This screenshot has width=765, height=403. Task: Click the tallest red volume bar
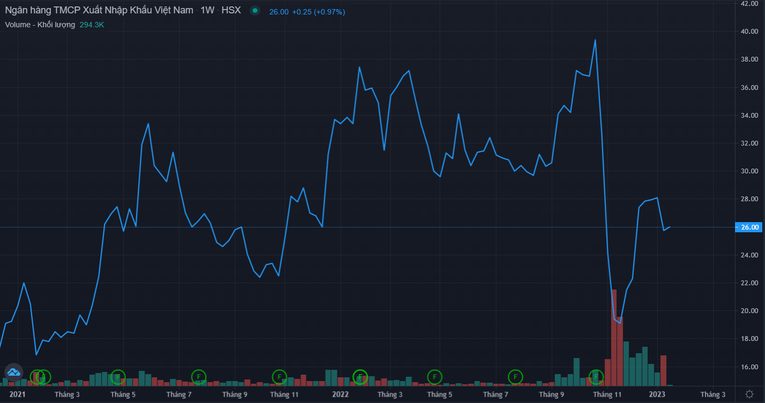pyautogui.click(x=614, y=337)
